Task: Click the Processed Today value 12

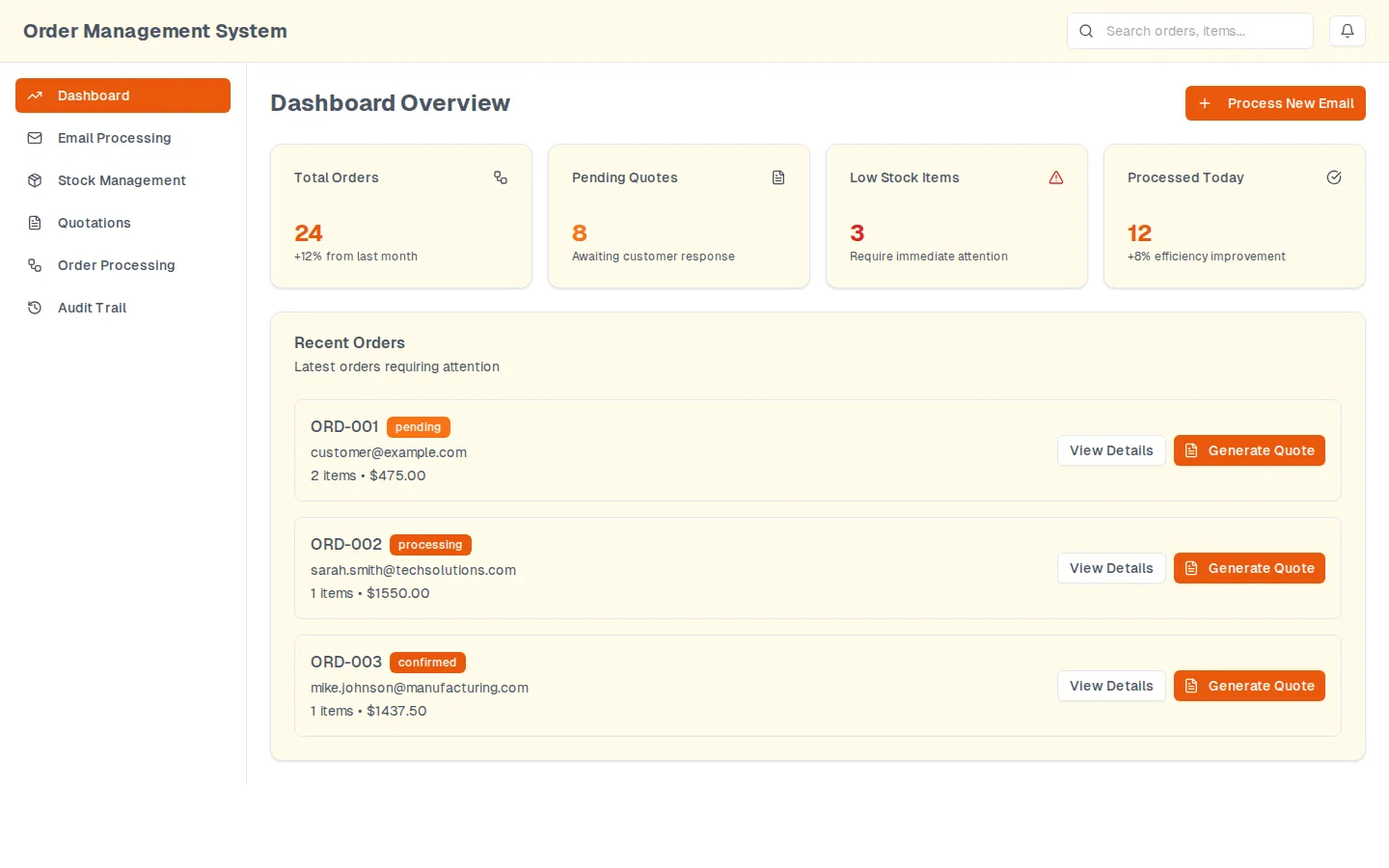Action: [1139, 233]
